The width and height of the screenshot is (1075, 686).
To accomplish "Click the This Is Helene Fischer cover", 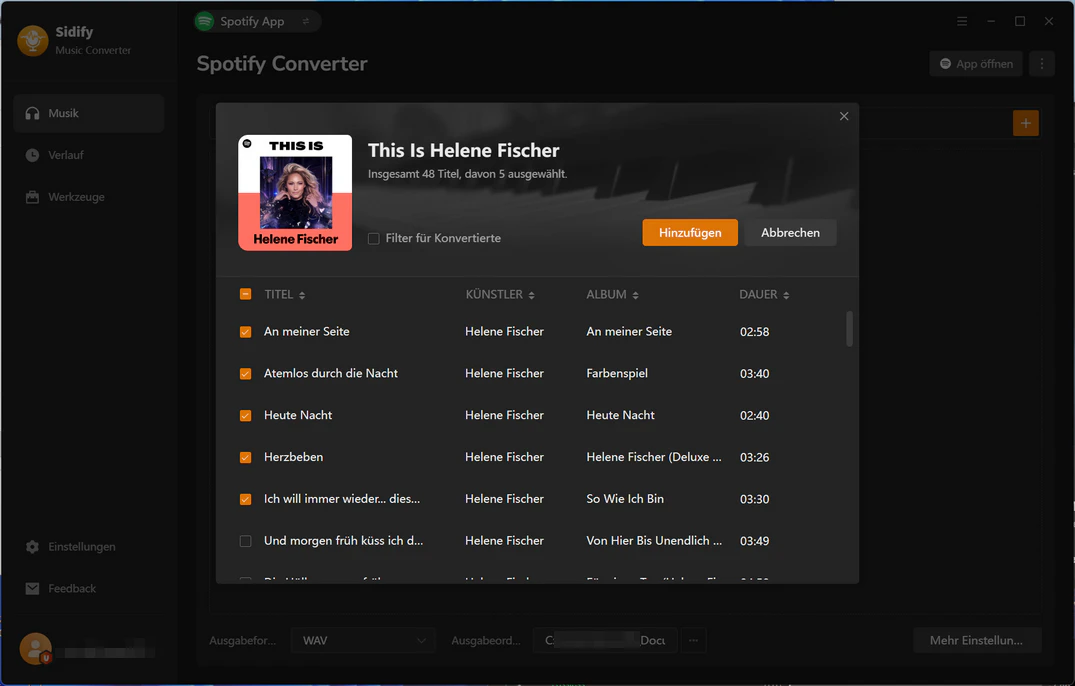I will (295, 193).
